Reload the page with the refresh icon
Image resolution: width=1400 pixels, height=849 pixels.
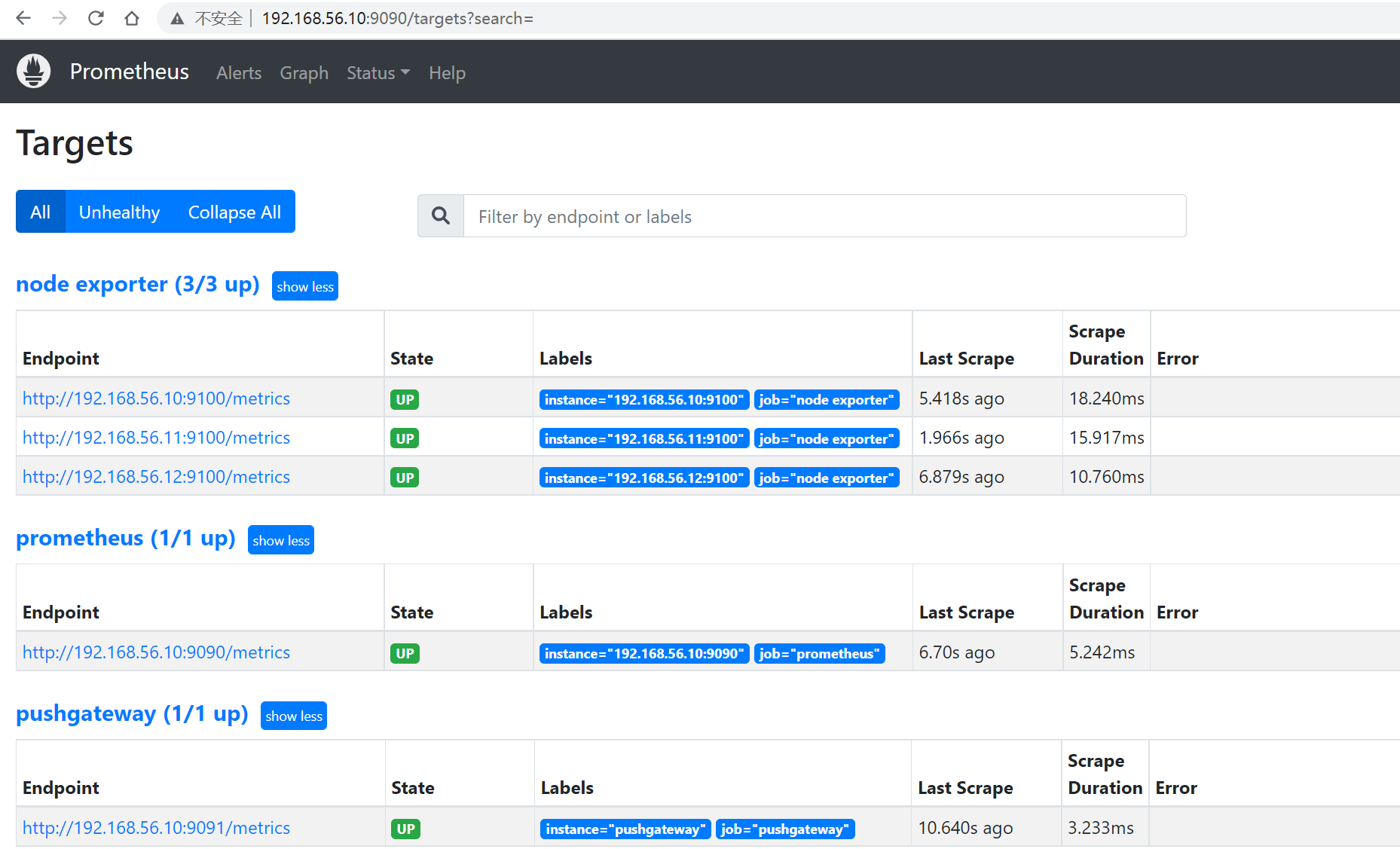click(96, 18)
